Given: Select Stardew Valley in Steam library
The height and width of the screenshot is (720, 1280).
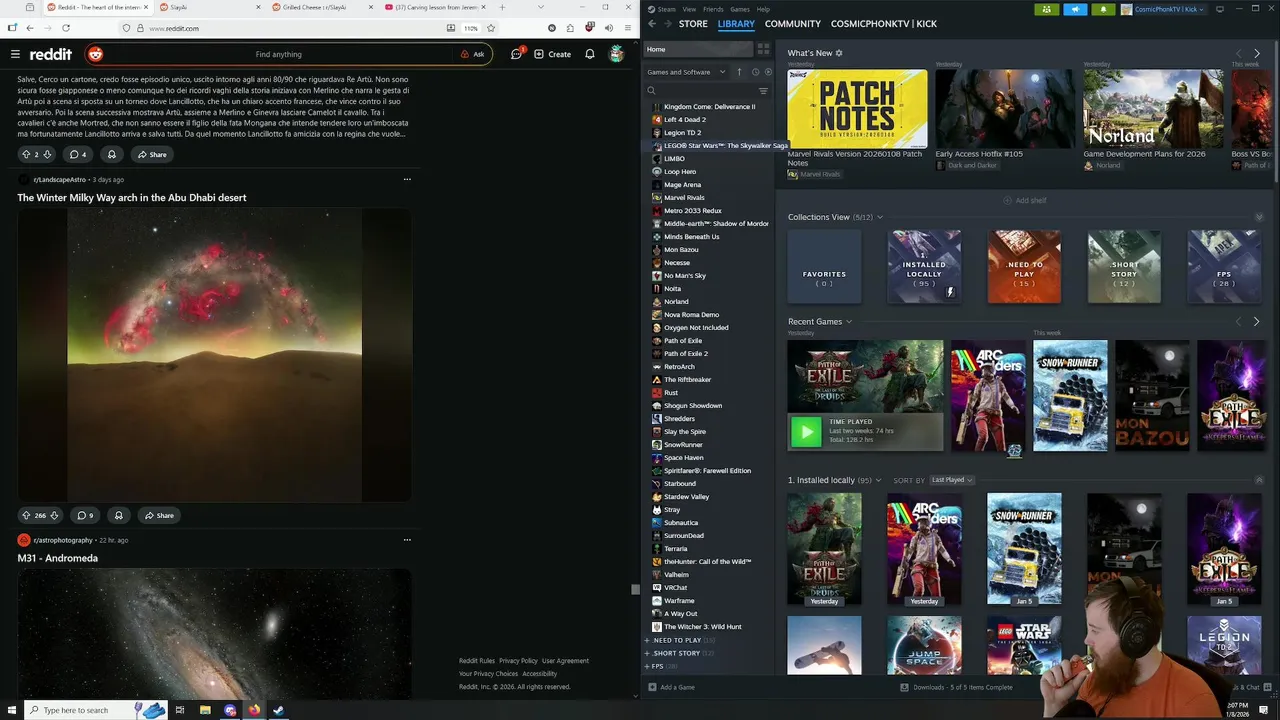Looking at the screenshot, I should click(686, 497).
